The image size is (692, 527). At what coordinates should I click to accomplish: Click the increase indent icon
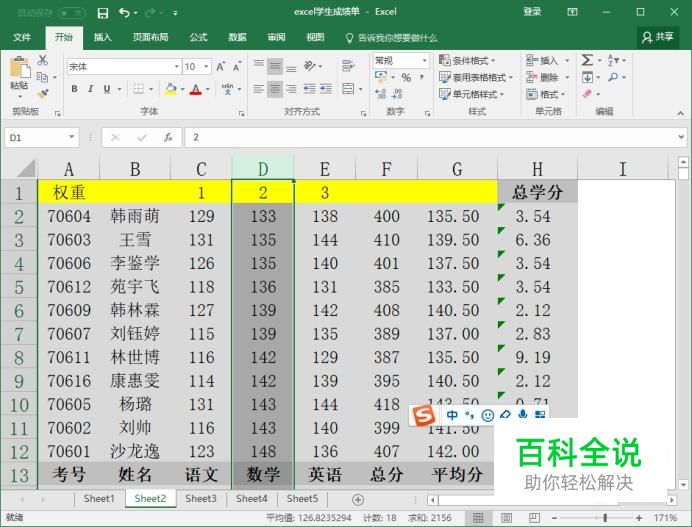[x=326, y=89]
